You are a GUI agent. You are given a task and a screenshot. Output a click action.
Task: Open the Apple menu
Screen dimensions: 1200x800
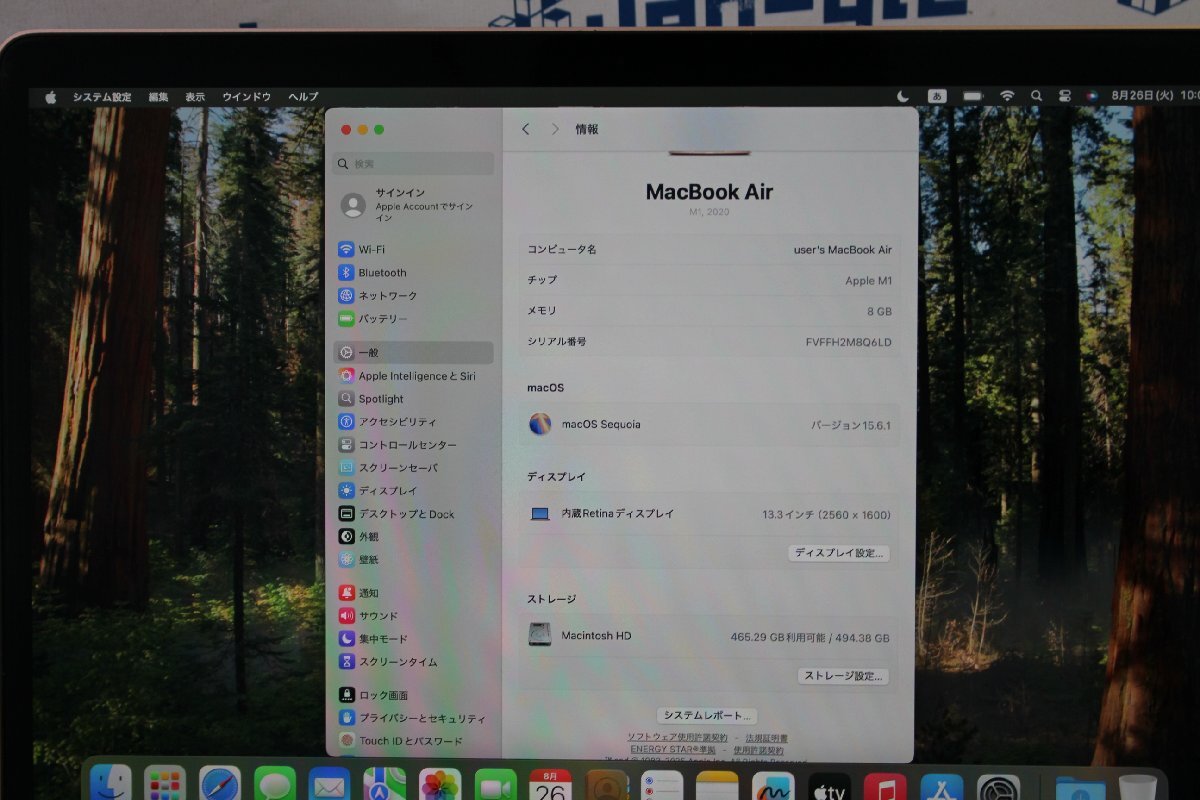50,97
